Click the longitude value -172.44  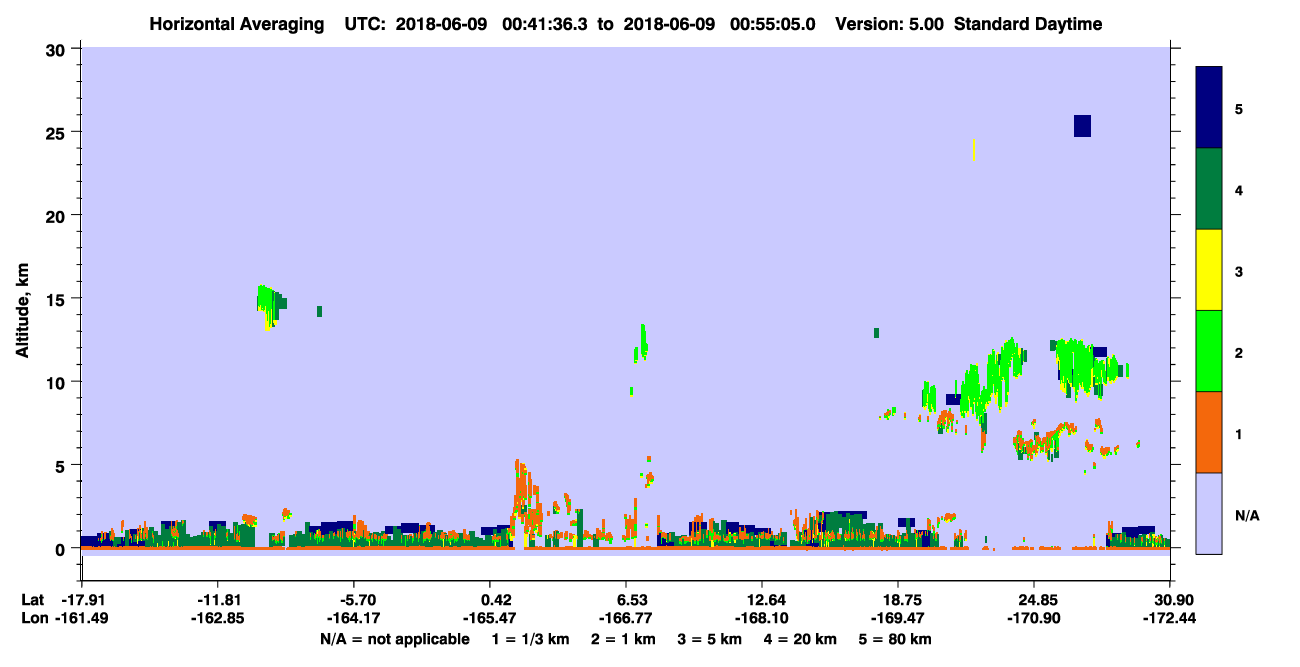tap(1170, 618)
